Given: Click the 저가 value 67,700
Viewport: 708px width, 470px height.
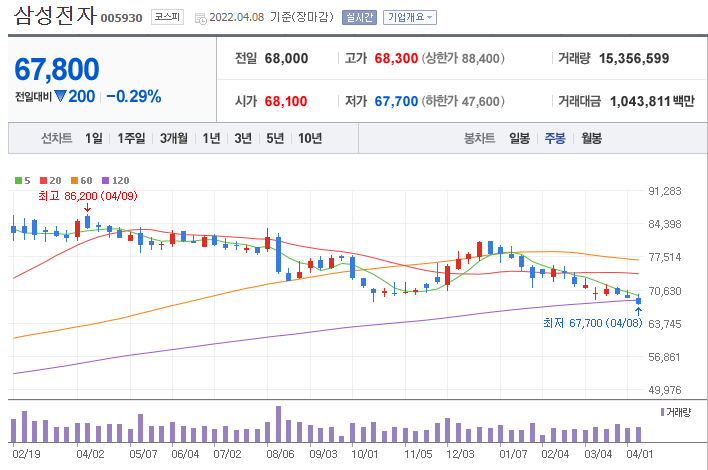Looking at the screenshot, I should pos(396,102).
